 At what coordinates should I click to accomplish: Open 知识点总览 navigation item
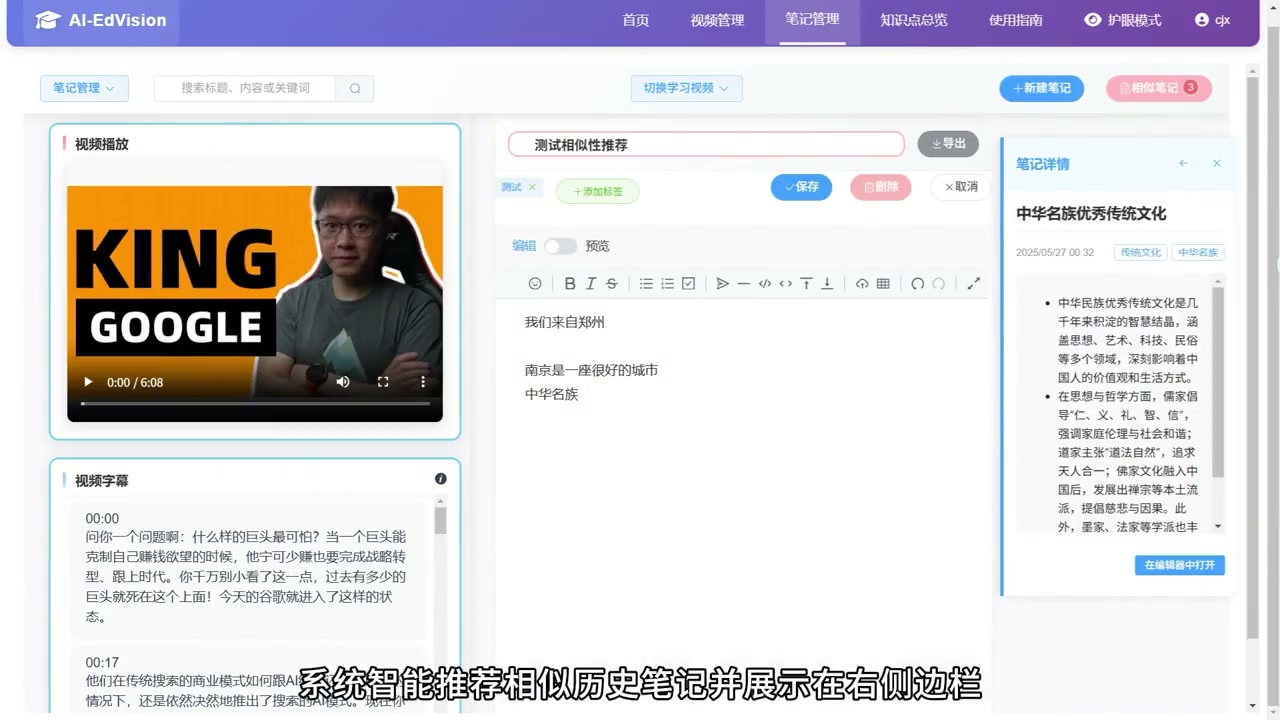914,20
